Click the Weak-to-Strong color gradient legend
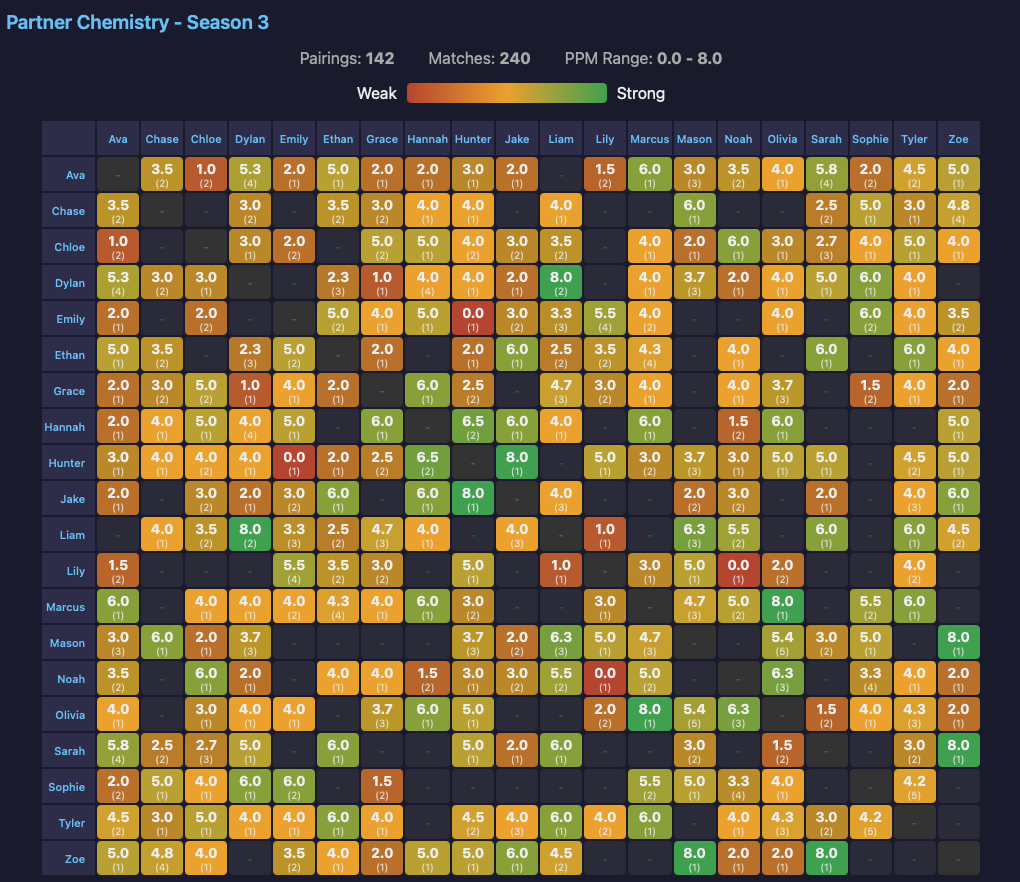Viewport: 1020px width, 882px height. point(506,93)
